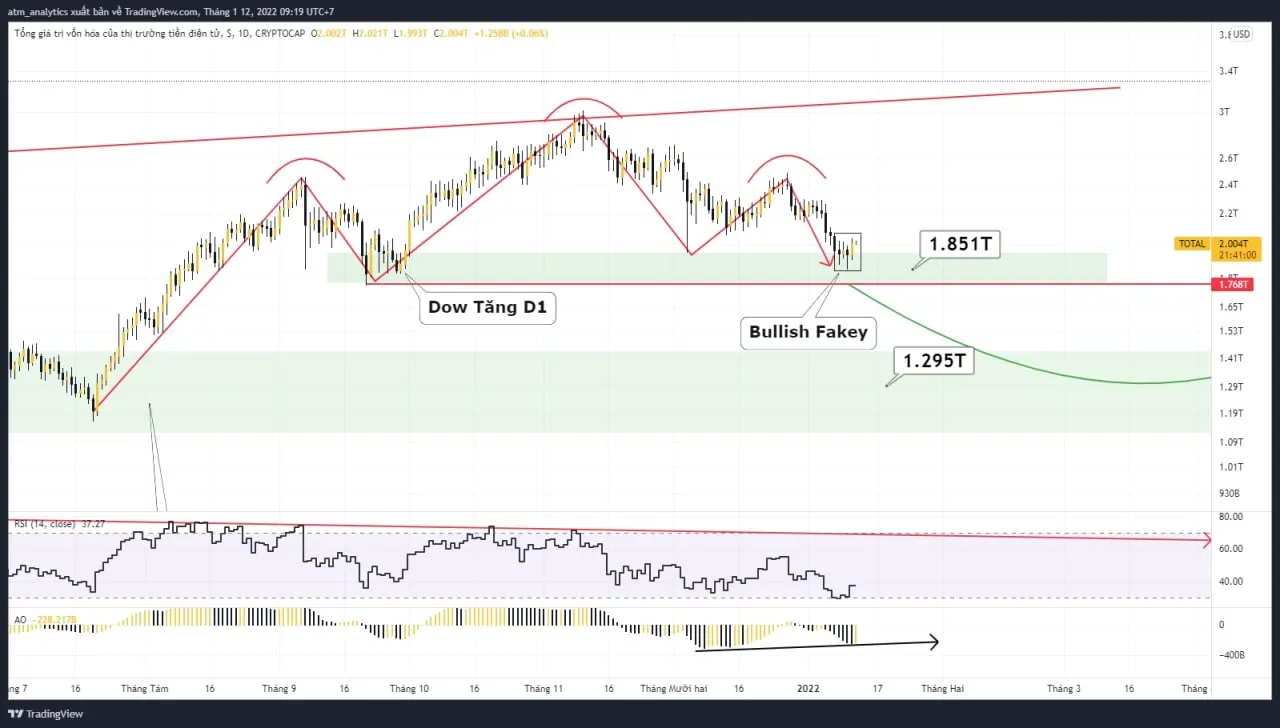Click the 2.2T price axis label

1229,213
